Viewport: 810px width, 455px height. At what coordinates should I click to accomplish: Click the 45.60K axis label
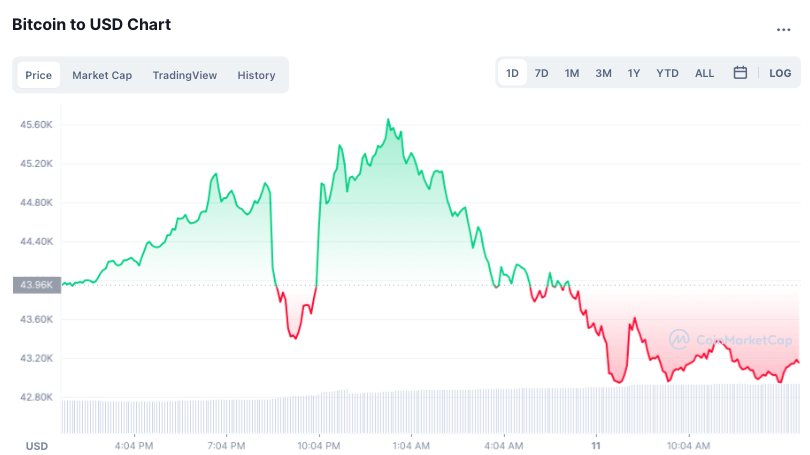click(x=36, y=124)
